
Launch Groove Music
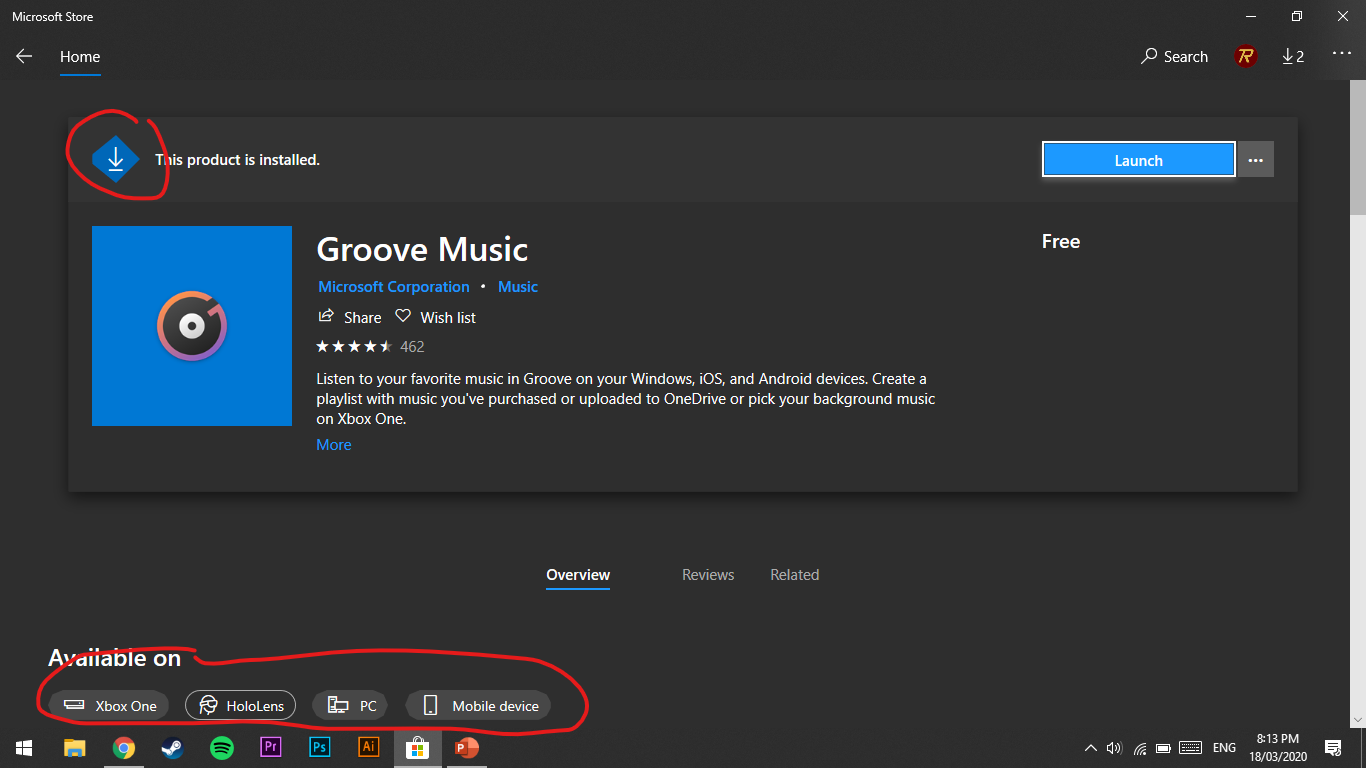(x=1138, y=160)
